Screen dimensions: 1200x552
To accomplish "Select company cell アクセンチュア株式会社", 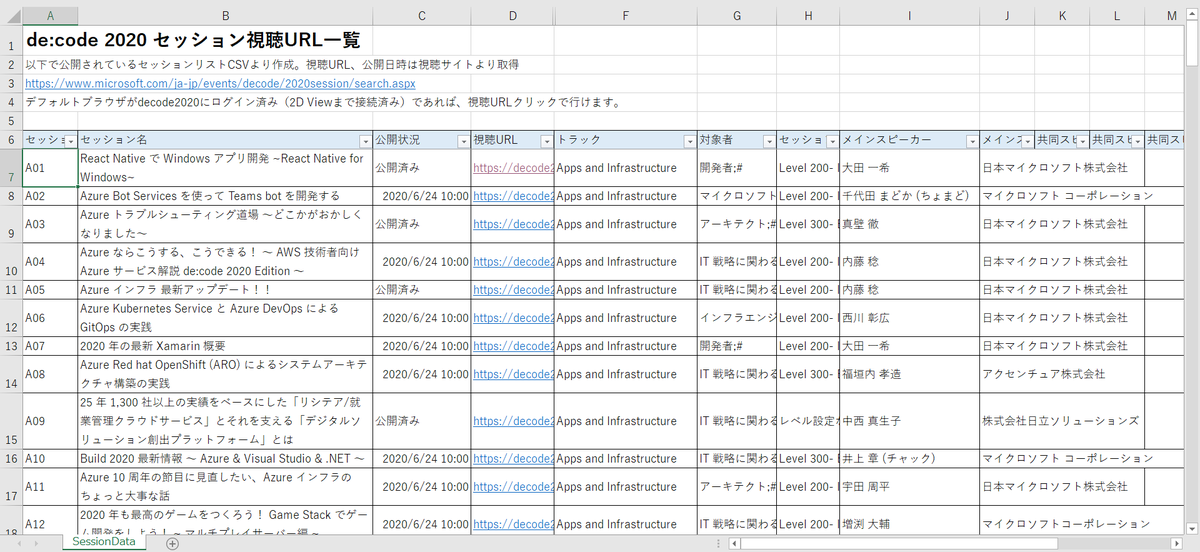I will coord(1044,374).
